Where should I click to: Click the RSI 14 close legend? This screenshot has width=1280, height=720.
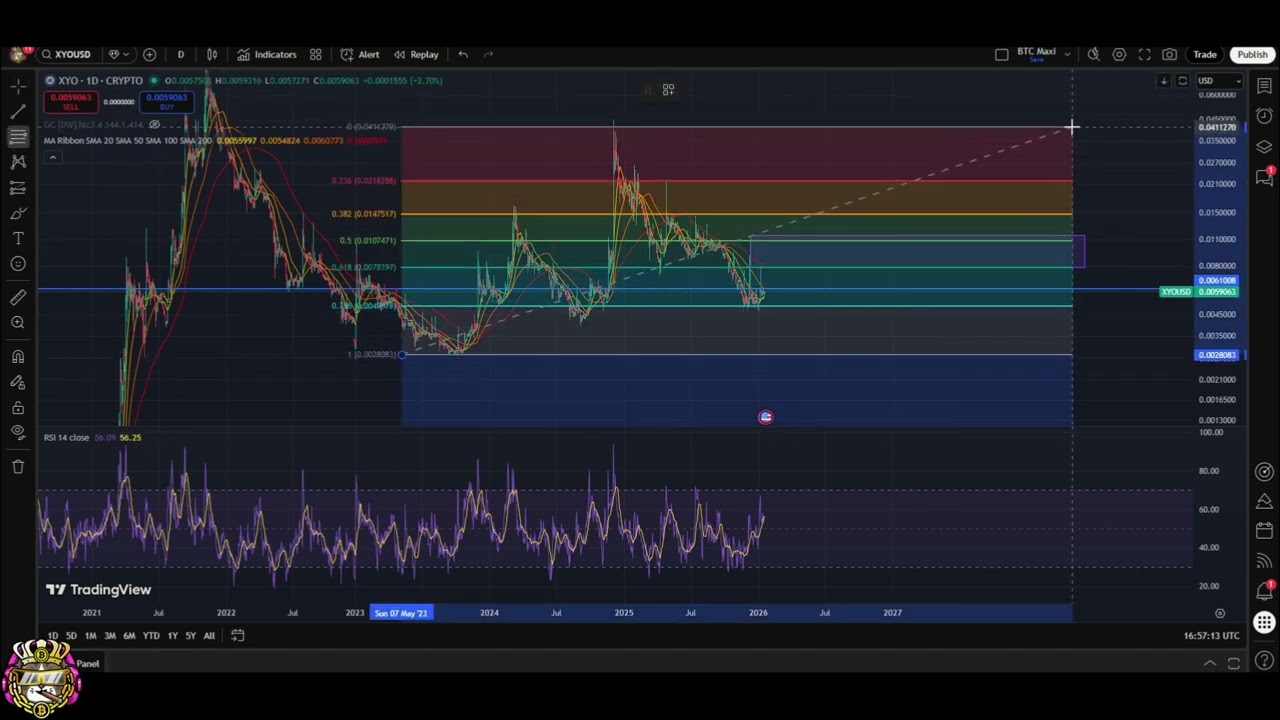pyautogui.click(x=66, y=437)
